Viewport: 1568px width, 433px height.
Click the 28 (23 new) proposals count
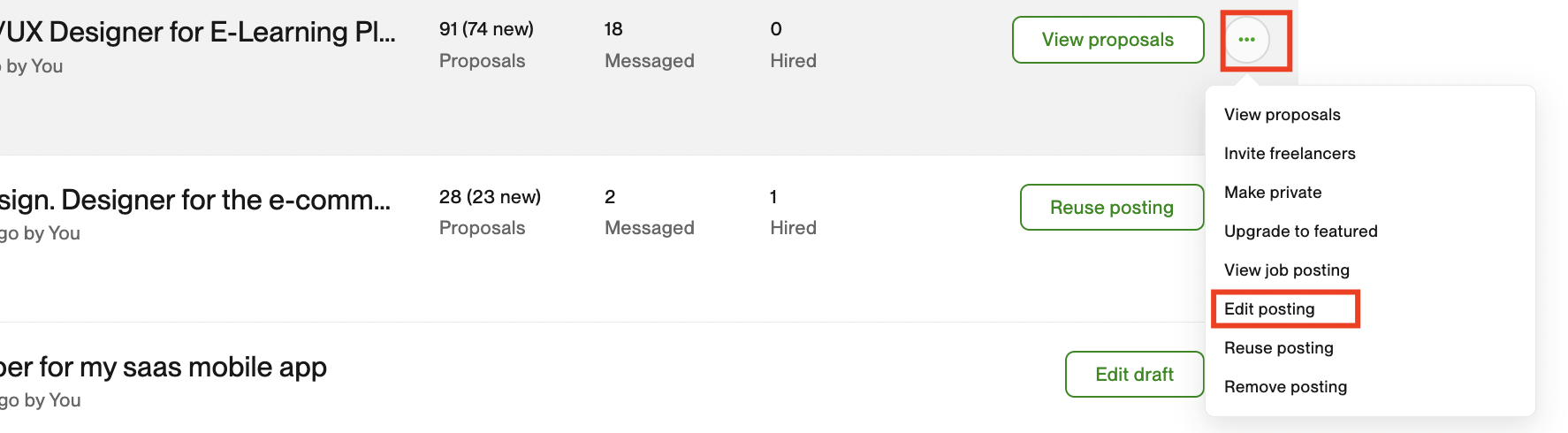point(490,197)
